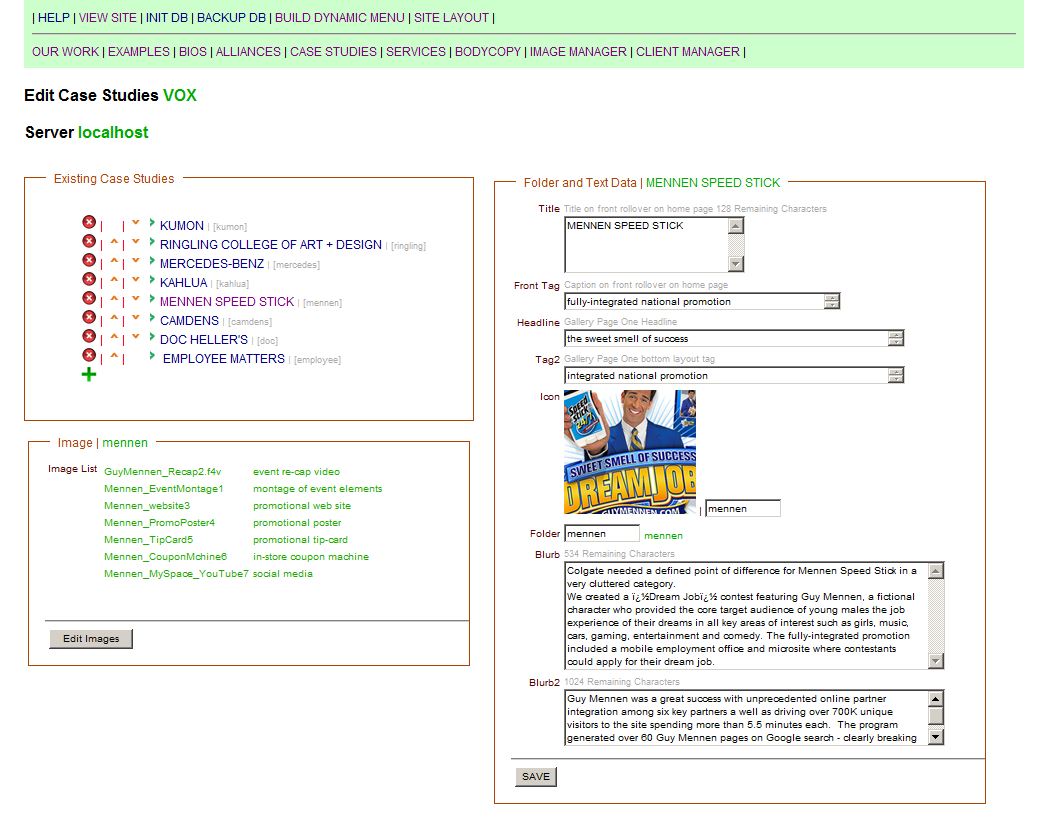Viewport: 1054px width, 826px height.
Task: Select BACKUP DB in the top menu
Action: (x=231, y=17)
